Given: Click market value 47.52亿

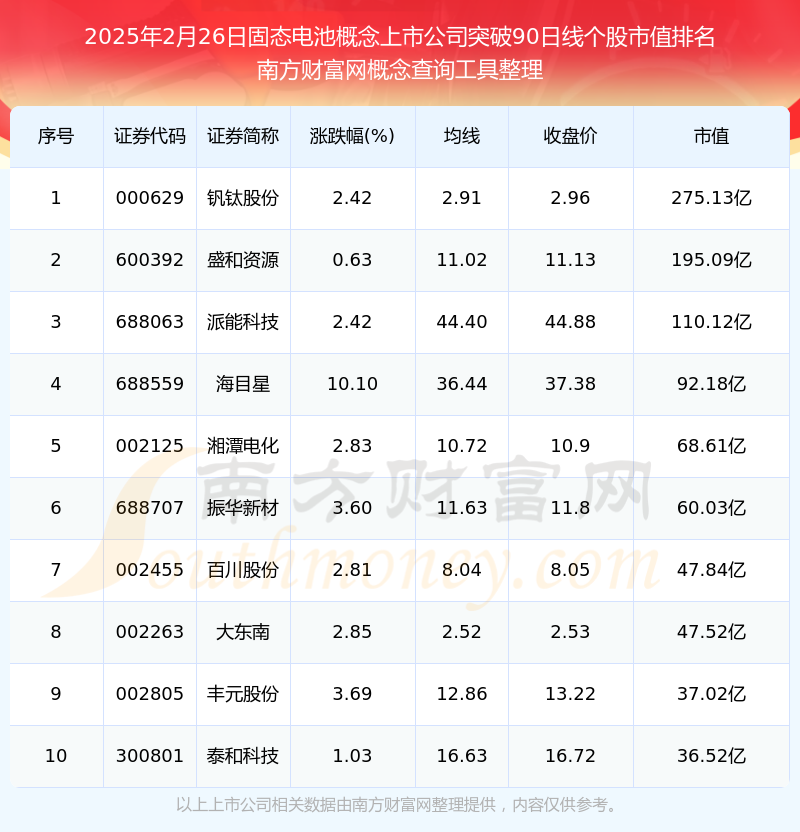Looking at the screenshot, I should (711, 632).
